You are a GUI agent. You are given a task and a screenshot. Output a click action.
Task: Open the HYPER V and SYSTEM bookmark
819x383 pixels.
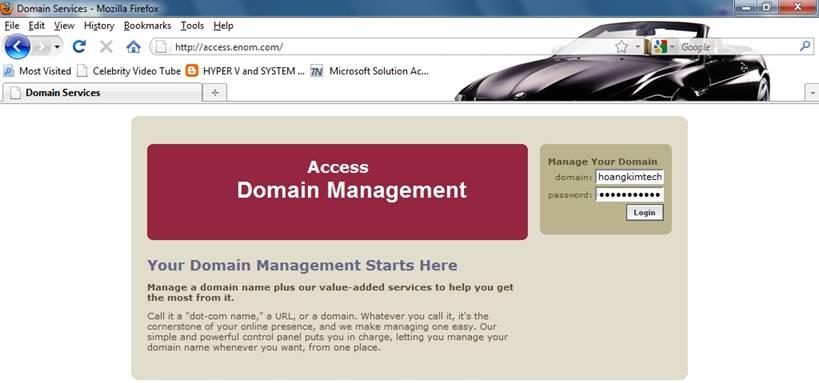[245, 71]
